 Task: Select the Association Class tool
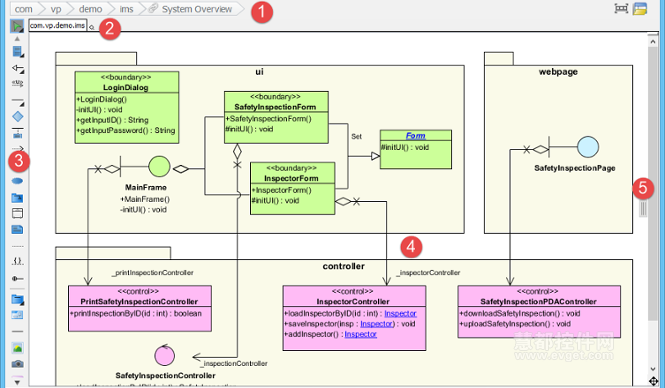(17, 134)
